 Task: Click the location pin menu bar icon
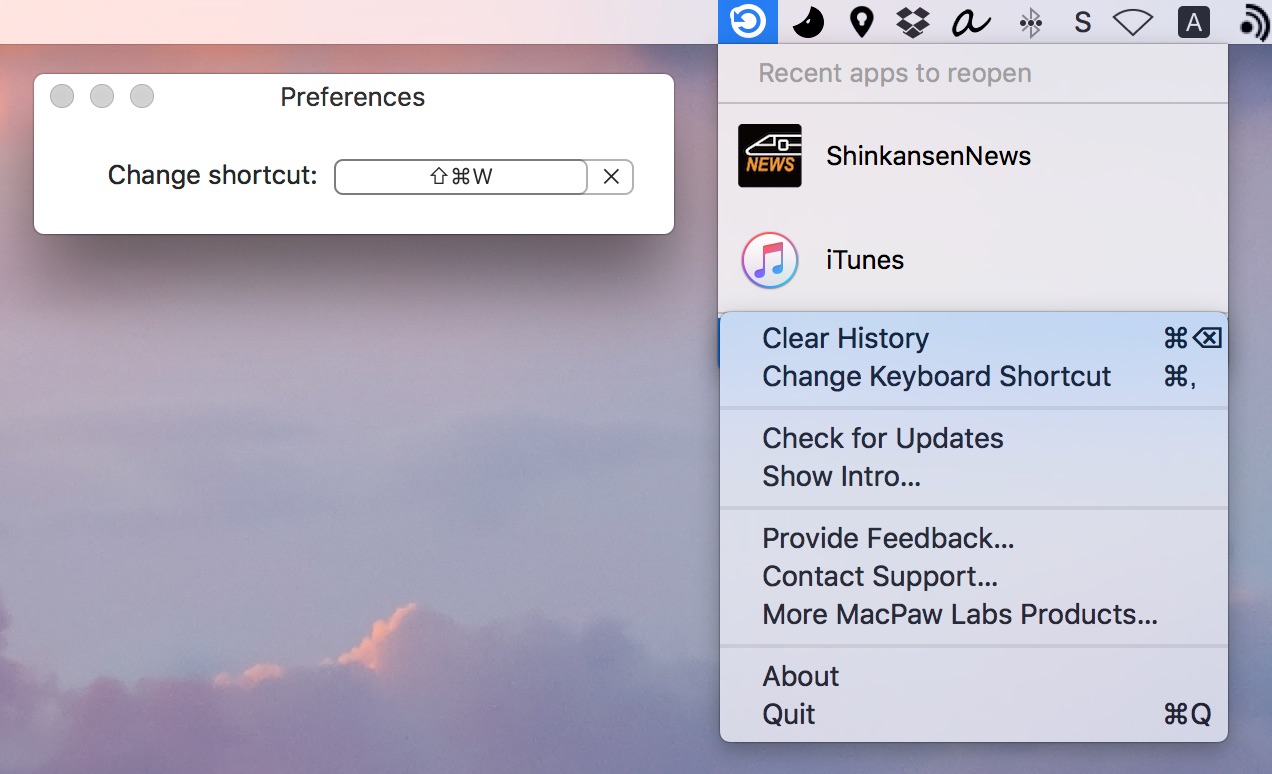(x=861, y=22)
